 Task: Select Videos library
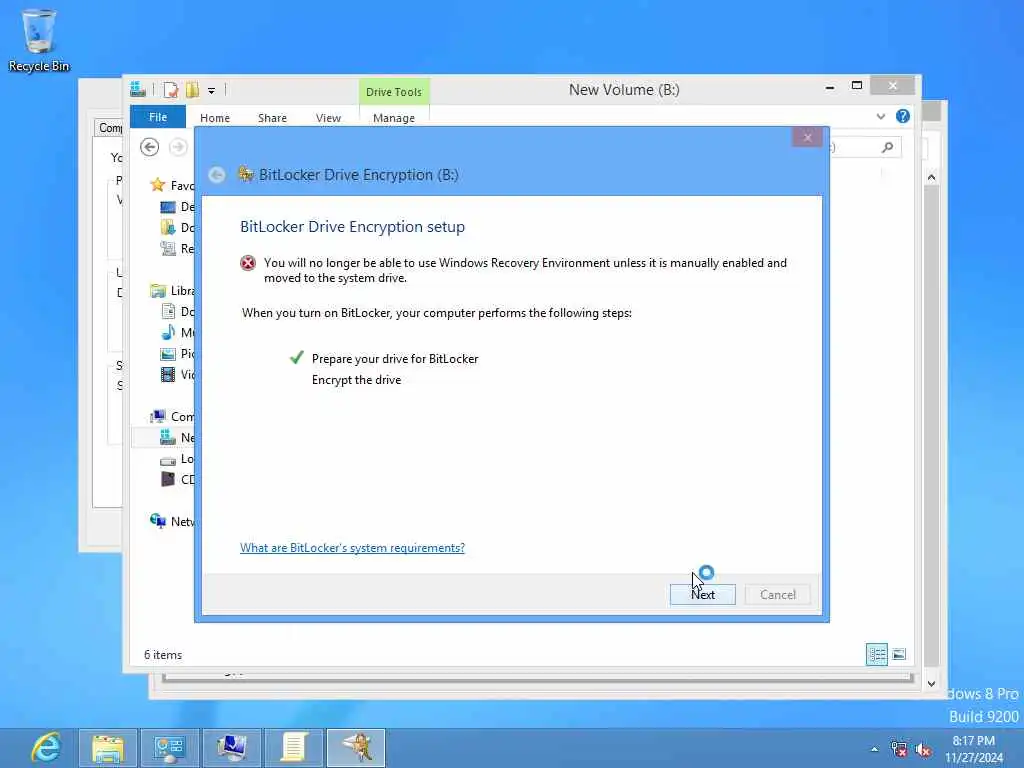(x=177, y=374)
